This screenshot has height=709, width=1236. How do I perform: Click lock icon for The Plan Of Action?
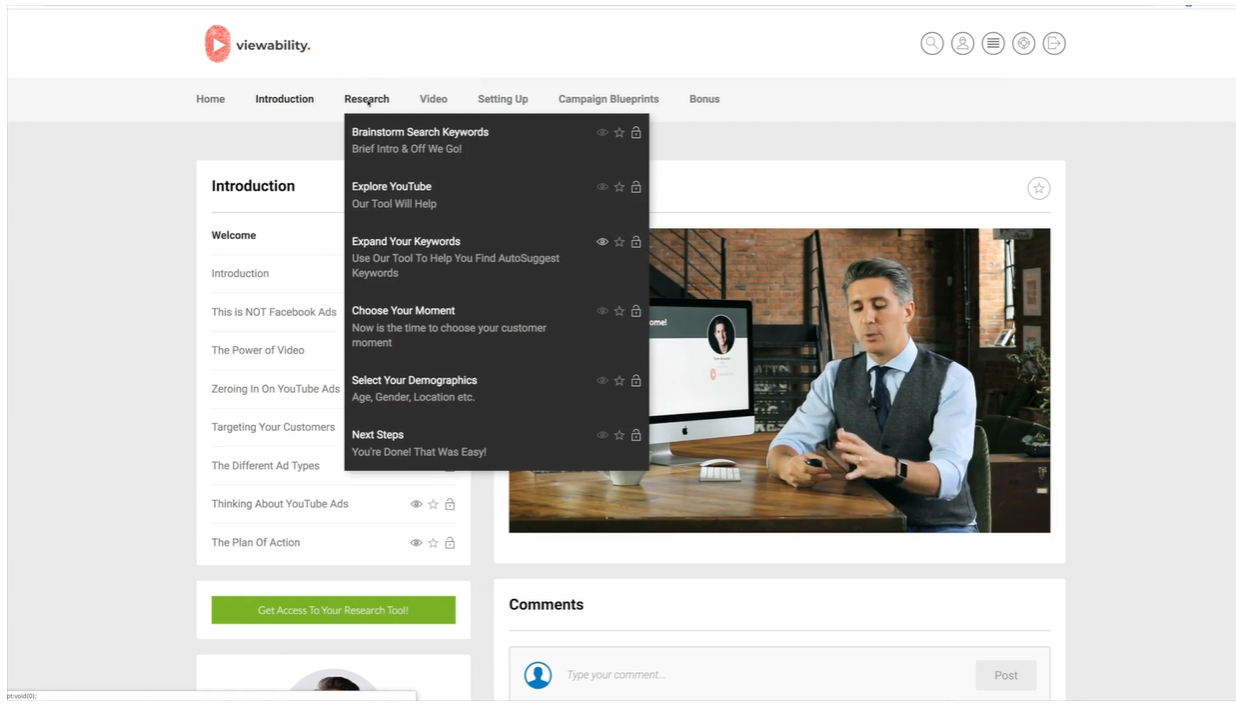point(450,543)
